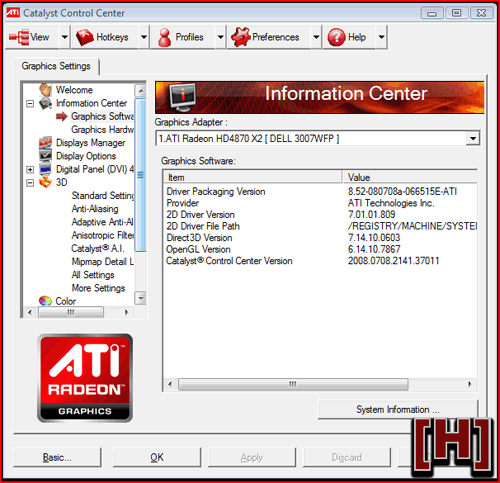The width and height of the screenshot is (500, 483).
Task: Open the Preferences dropdown arrow
Action: pyautogui.click(x=316, y=37)
